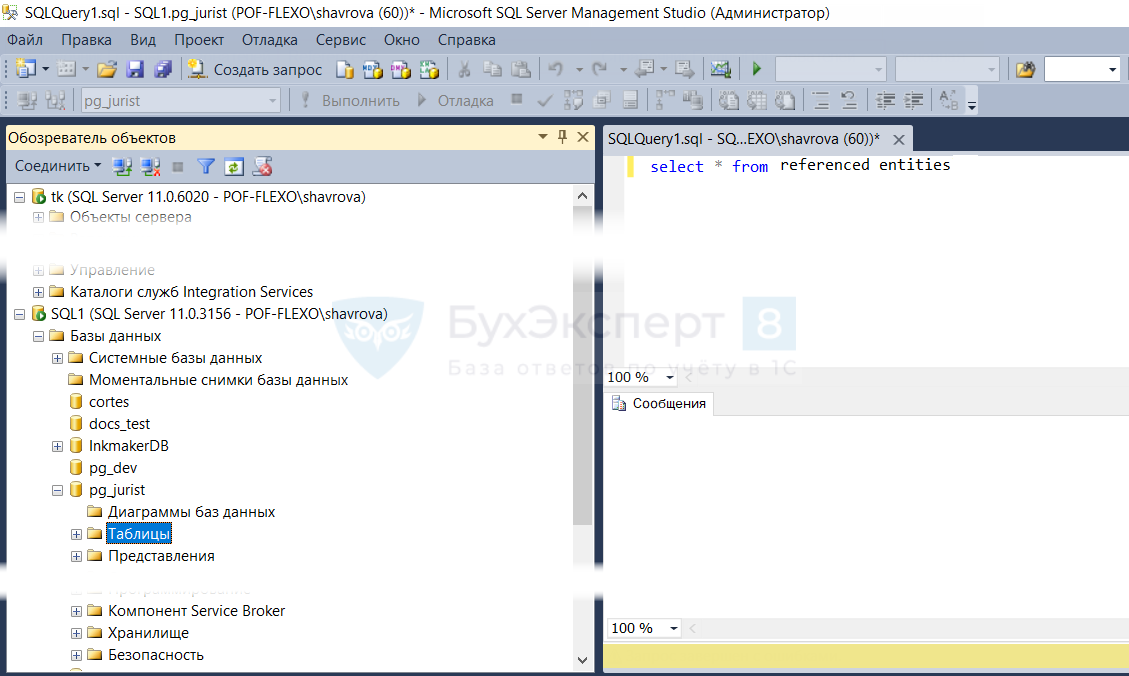
Task: Expand the Таблицы folder
Action: point(76,534)
